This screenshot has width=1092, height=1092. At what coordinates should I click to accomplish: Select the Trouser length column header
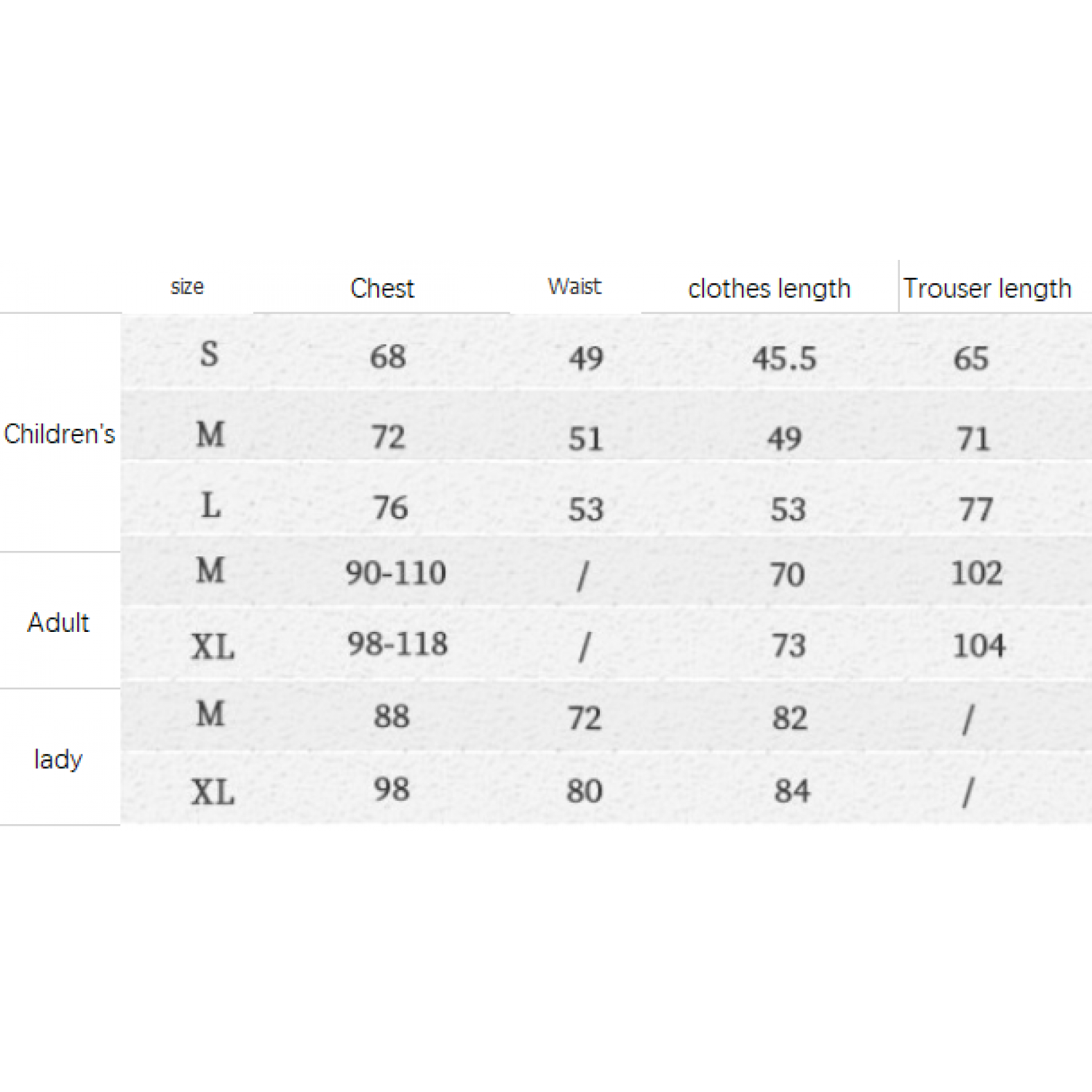(x=986, y=288)
